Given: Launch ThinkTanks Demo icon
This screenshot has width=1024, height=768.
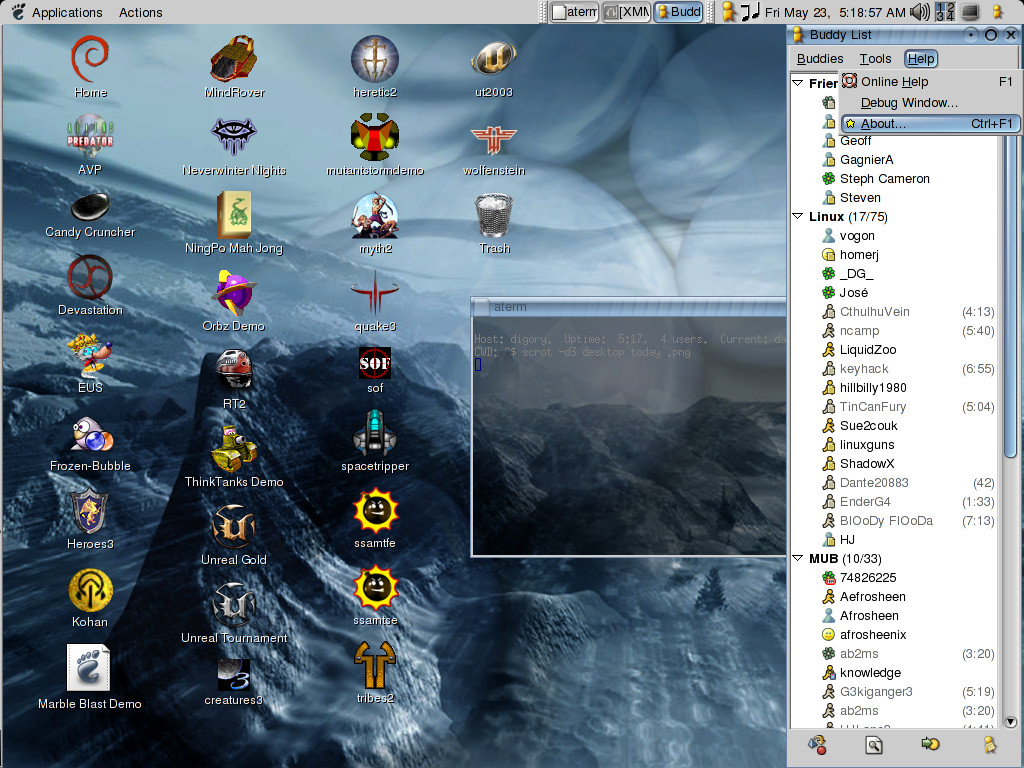Looking at the screenshot, I should 234,449.
